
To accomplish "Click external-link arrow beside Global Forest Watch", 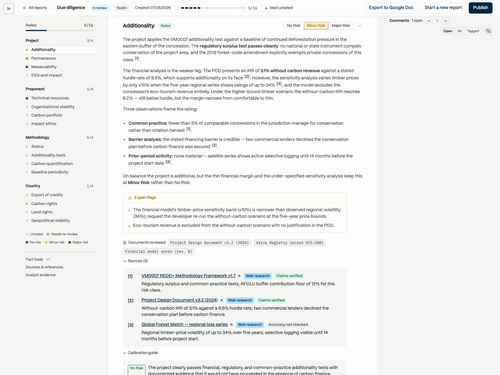I will click(x=231, y=325).
